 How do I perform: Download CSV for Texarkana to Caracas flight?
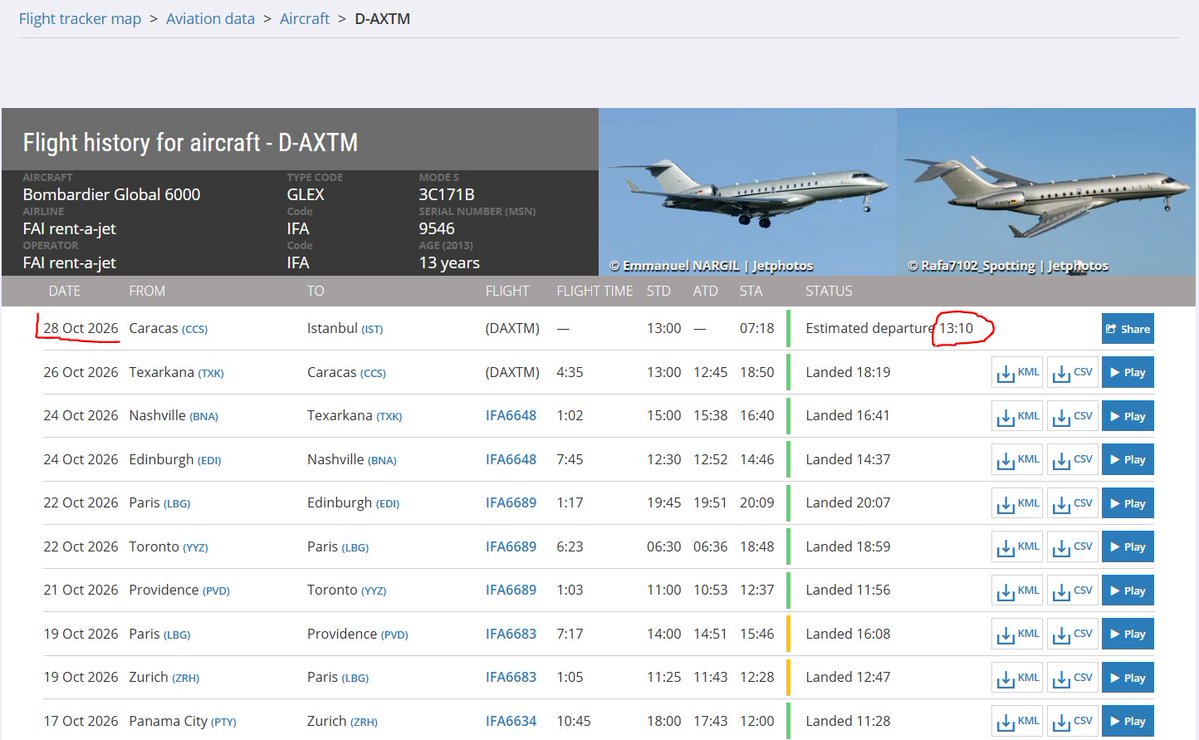1073,372
